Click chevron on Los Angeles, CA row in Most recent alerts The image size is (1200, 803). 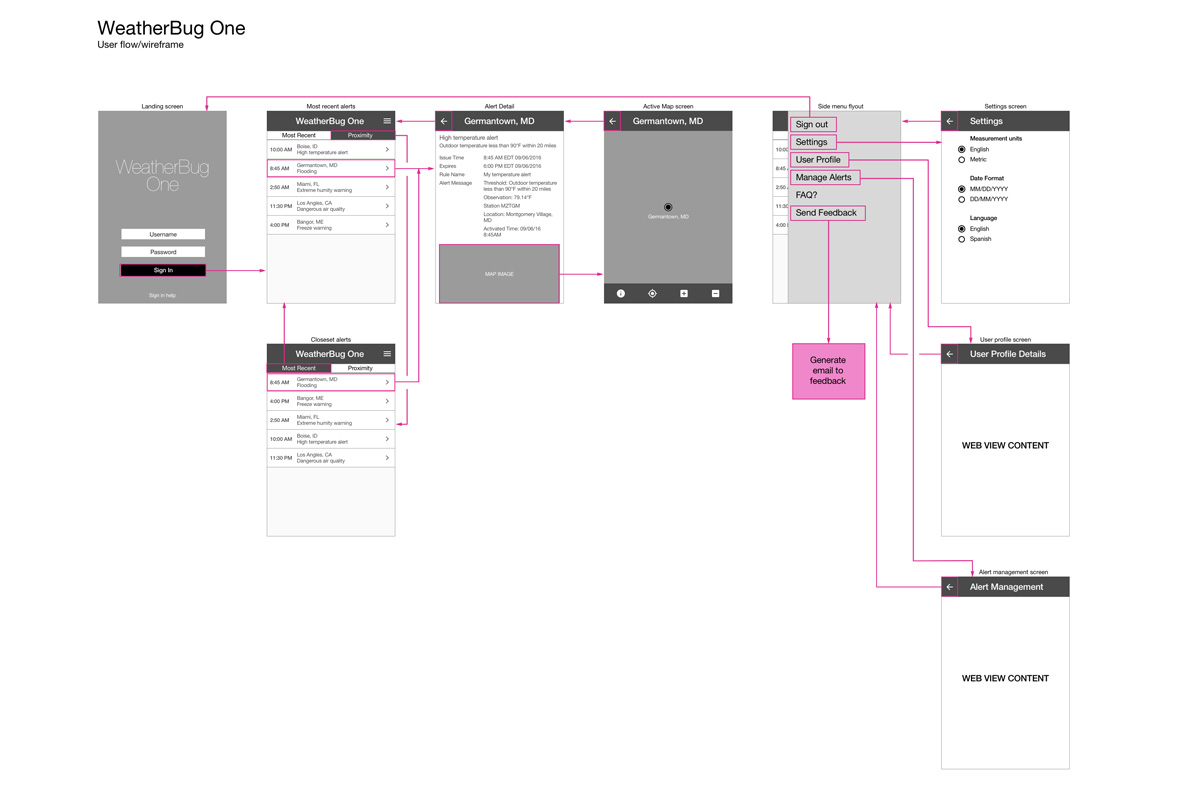pos(387,206)
